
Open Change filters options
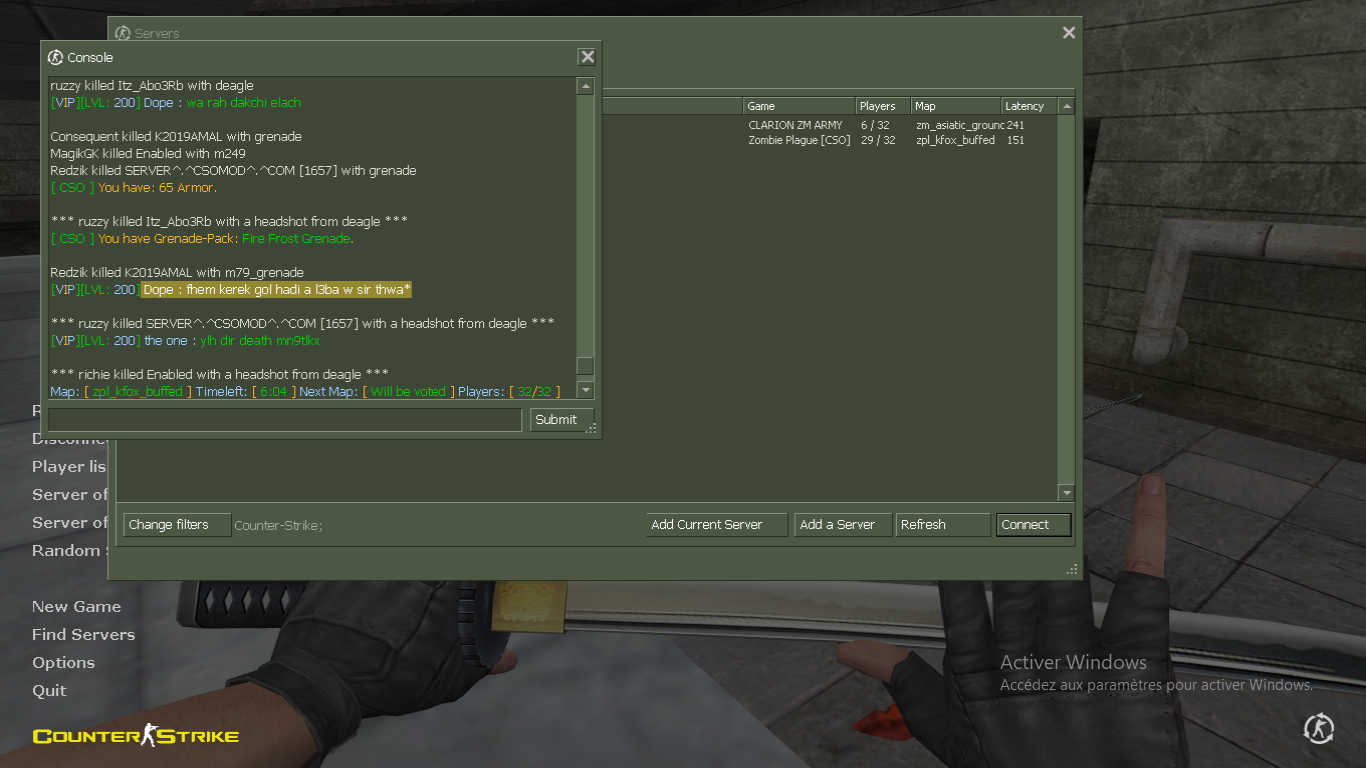176,525
